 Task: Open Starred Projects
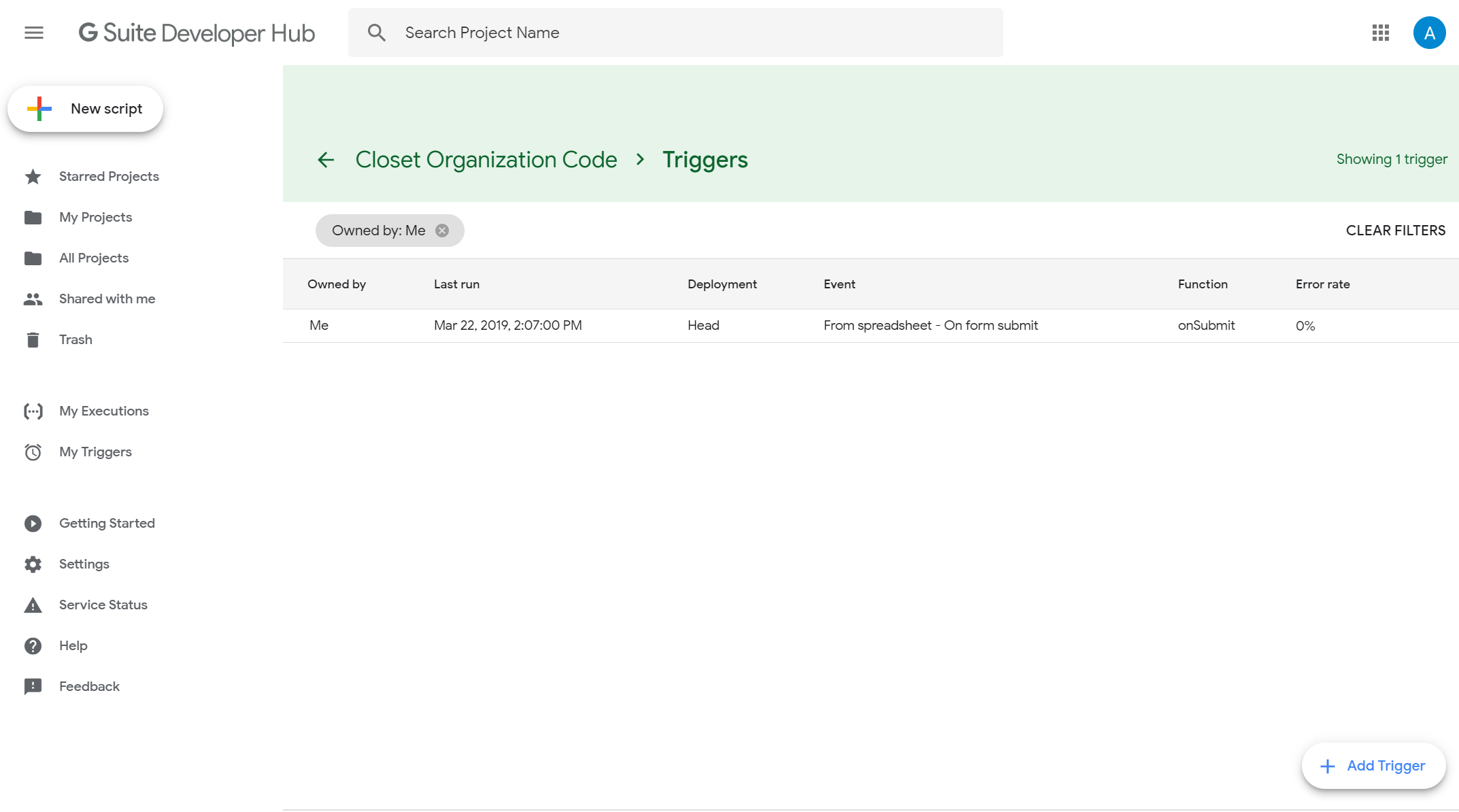[109, 176]
